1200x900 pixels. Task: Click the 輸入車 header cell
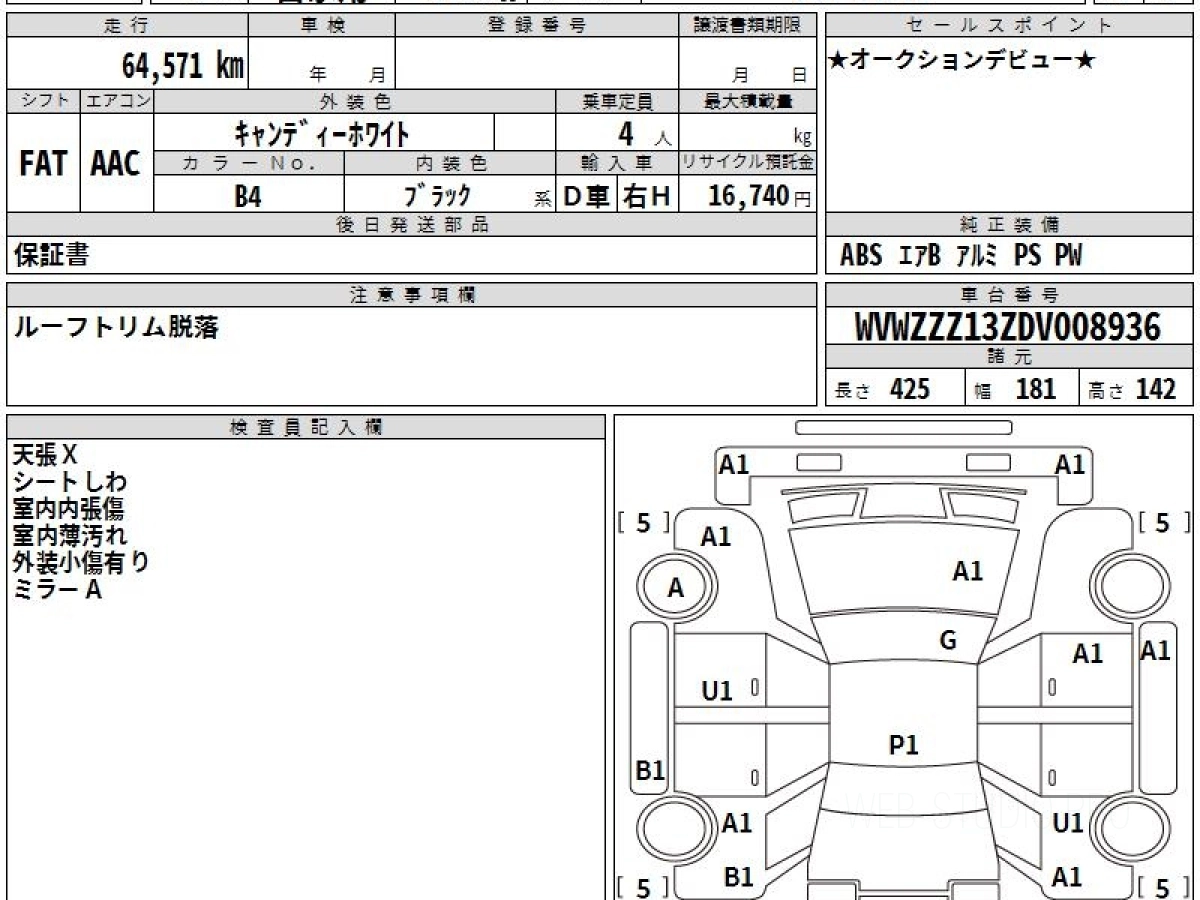click(x=617, y=163)
